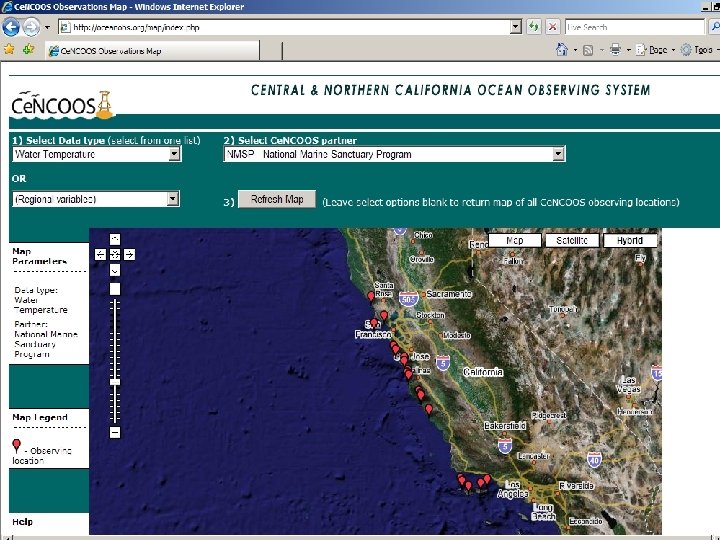Click the Home icon in the toolbar

click(x=562, y=50)
